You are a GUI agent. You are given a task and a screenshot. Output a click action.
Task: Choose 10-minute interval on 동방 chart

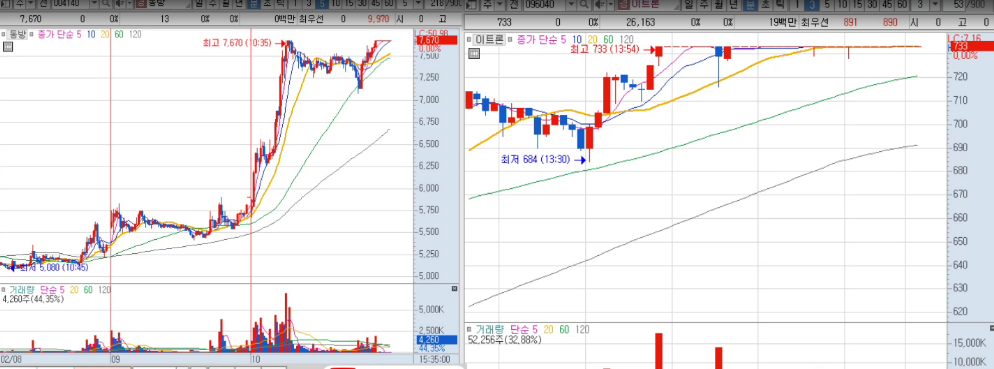pyautogui.click(x=335, y=4)
